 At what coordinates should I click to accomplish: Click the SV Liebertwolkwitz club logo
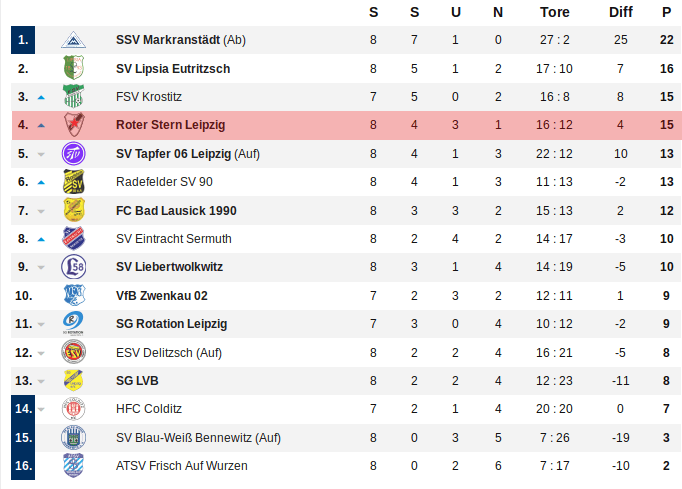point(74,267)
